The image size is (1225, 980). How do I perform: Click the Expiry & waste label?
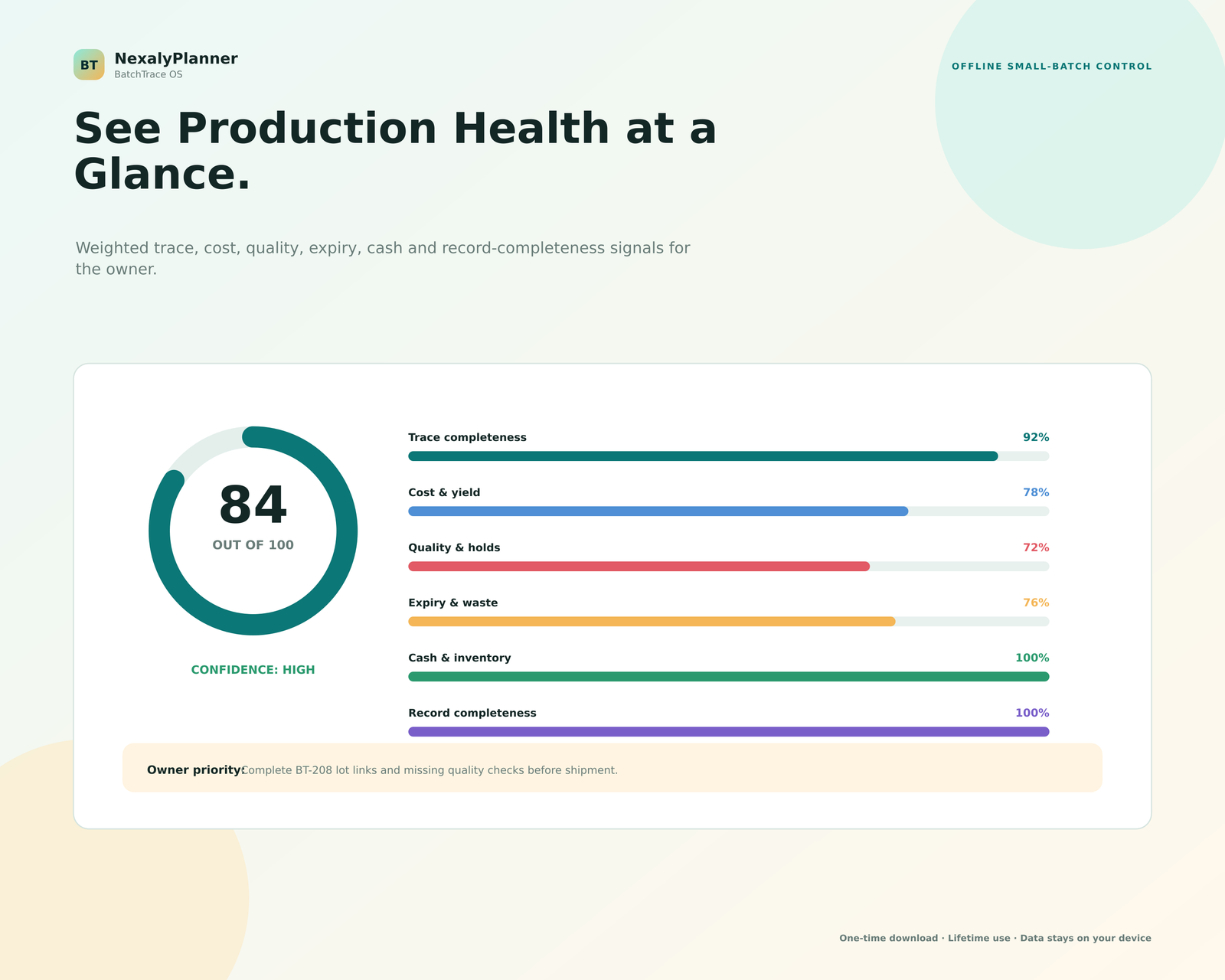pos(452,603)
